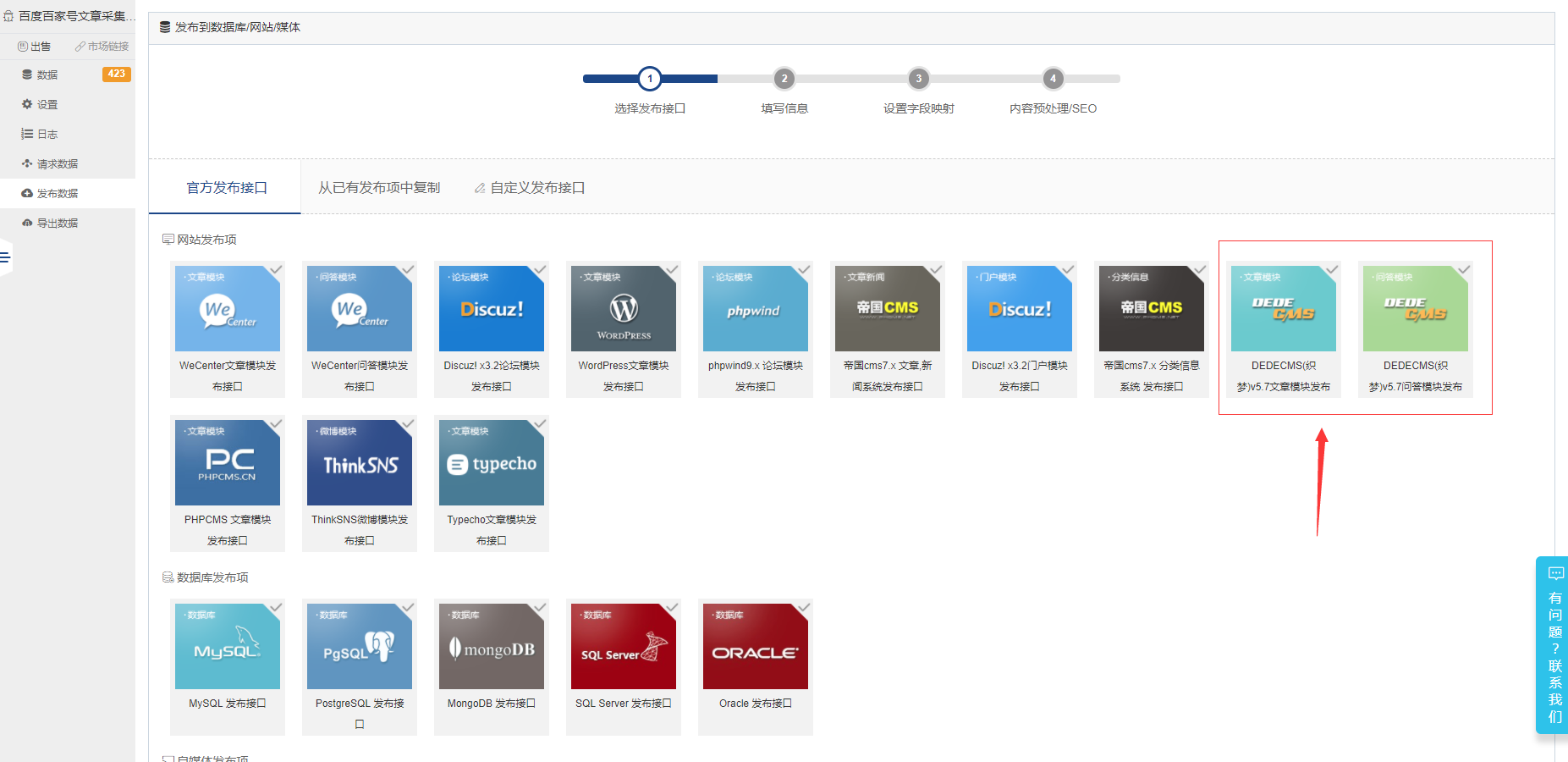Screen dimensions: 1568x762
Task: Click 出售 link in sidebar
Action: tap(35, 47)
